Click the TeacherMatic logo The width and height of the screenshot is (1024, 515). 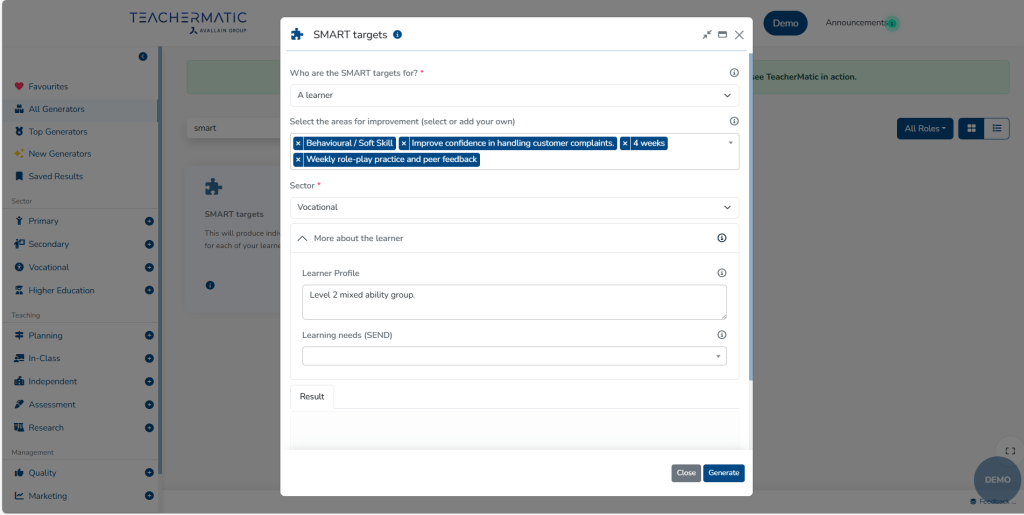point(188,22)
